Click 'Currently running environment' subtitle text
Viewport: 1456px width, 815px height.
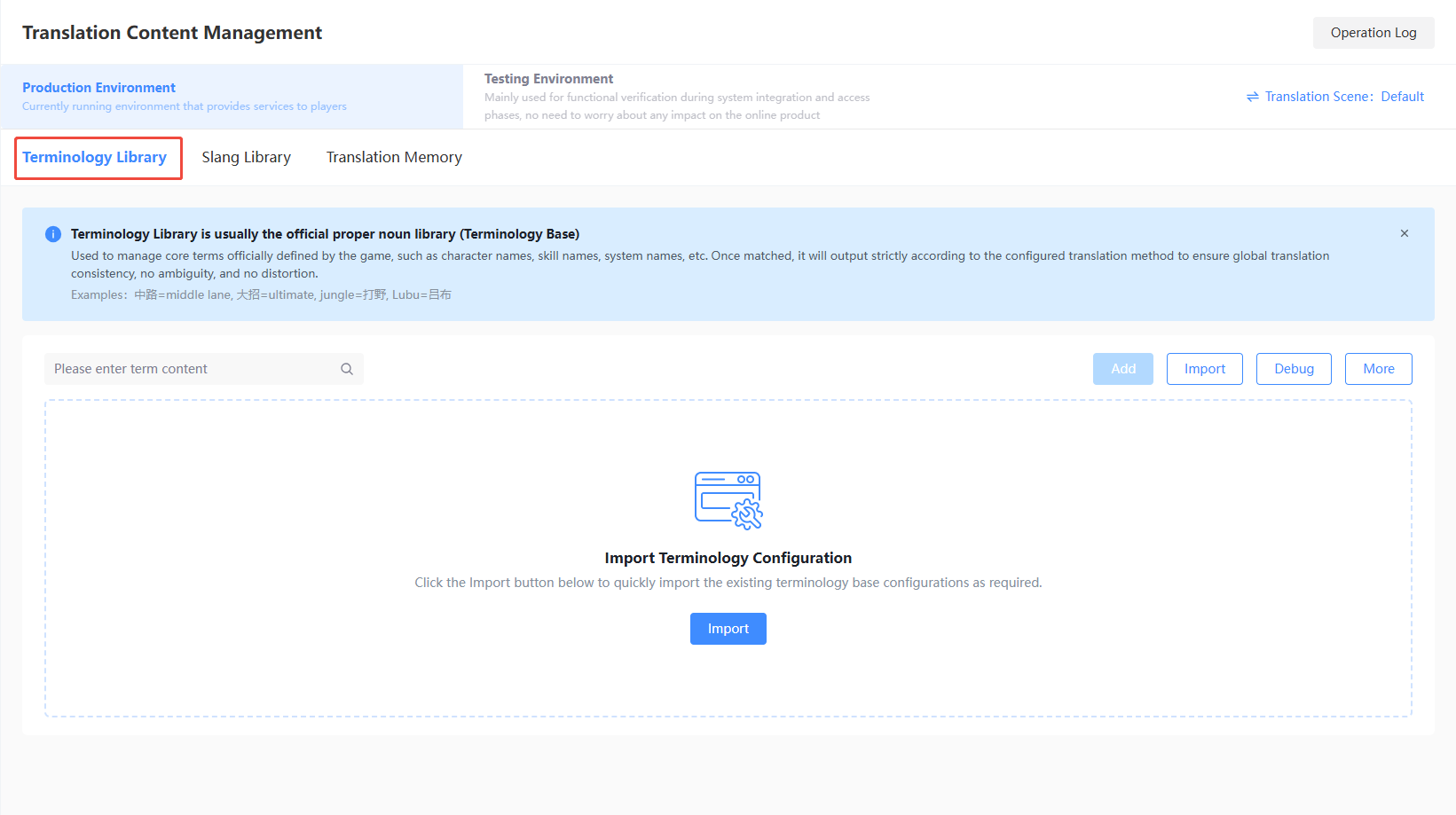coord(185,106)
